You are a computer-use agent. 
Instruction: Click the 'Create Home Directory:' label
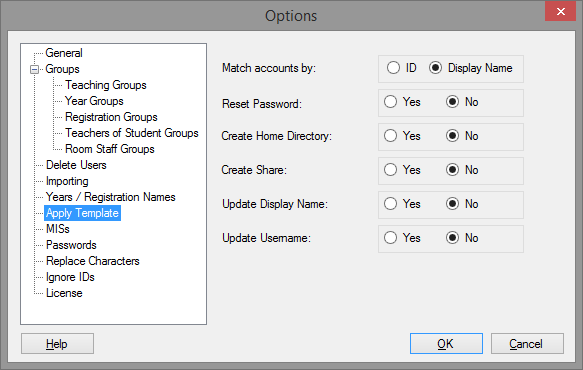(276, 136)
